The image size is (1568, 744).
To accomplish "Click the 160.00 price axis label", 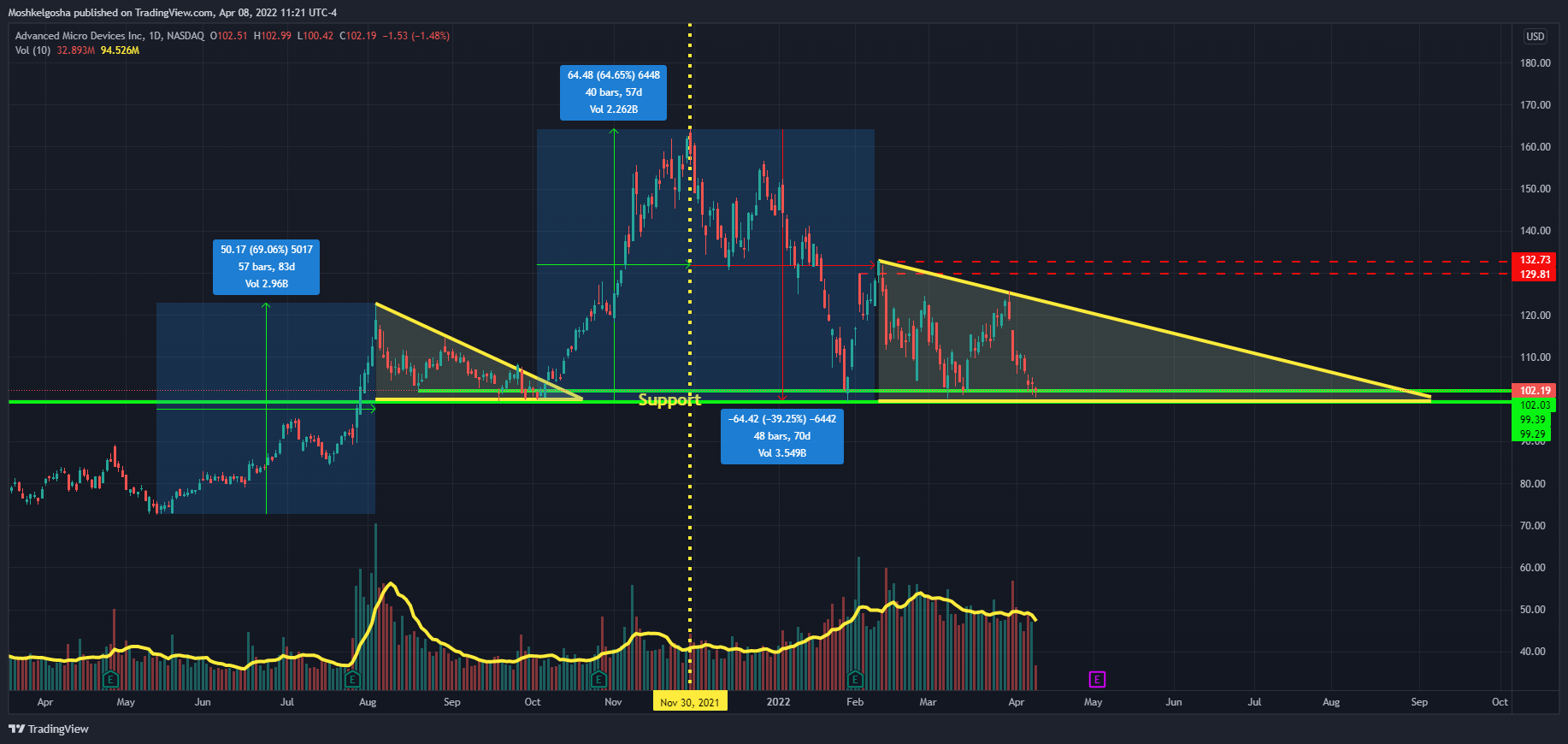I will [1536, 147].
